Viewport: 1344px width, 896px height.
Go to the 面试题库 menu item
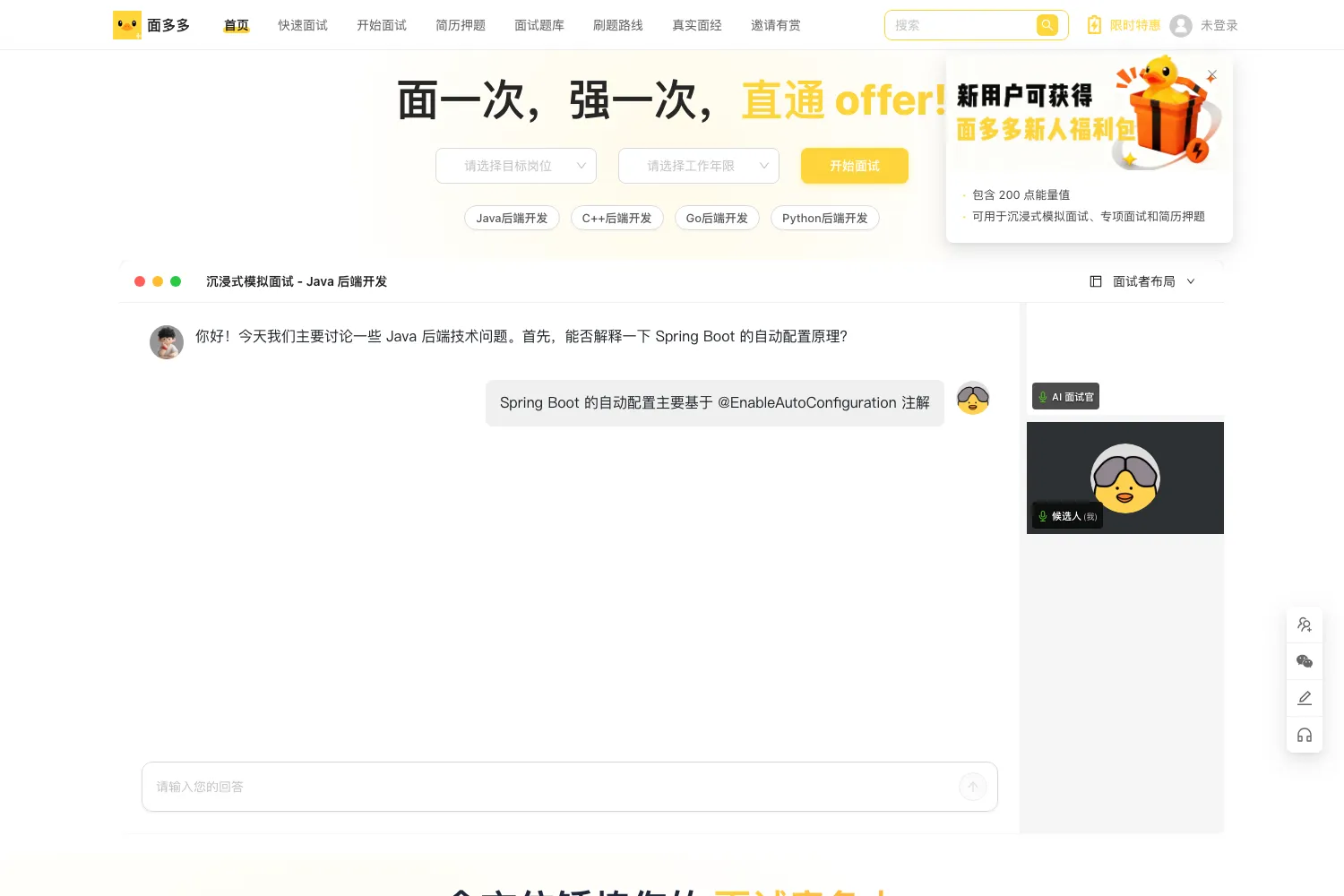coord(539,25)
